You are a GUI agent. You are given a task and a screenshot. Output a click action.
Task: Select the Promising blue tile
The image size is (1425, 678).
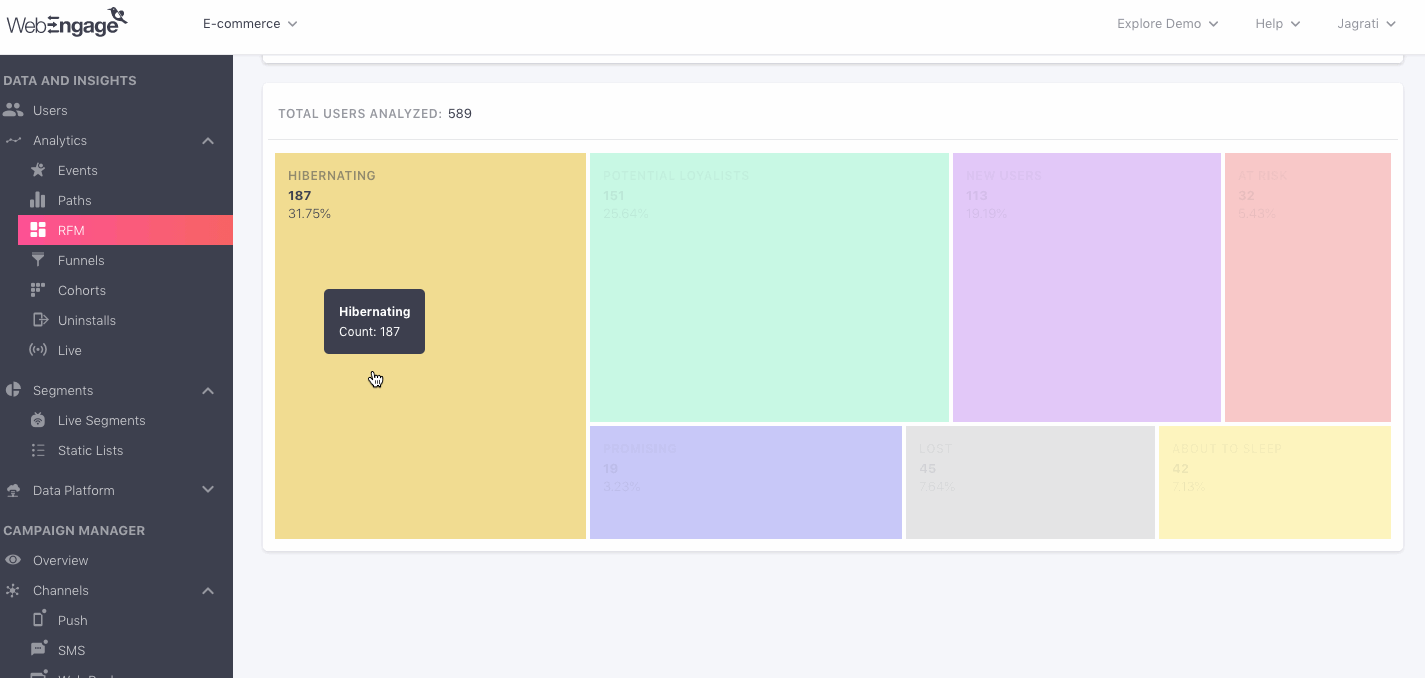tap(746, 482)
